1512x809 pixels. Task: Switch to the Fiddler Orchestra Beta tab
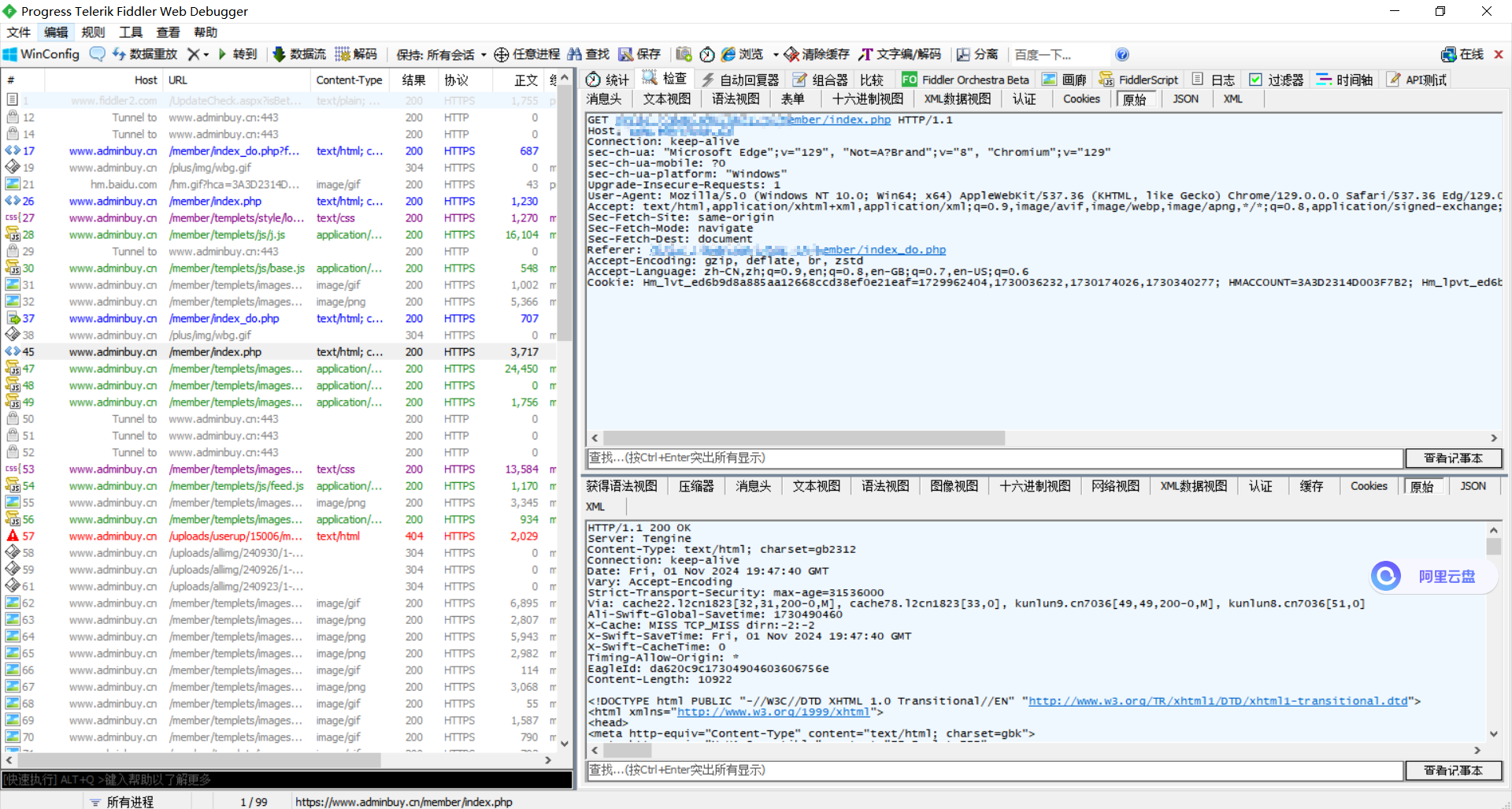coord(965,80)
